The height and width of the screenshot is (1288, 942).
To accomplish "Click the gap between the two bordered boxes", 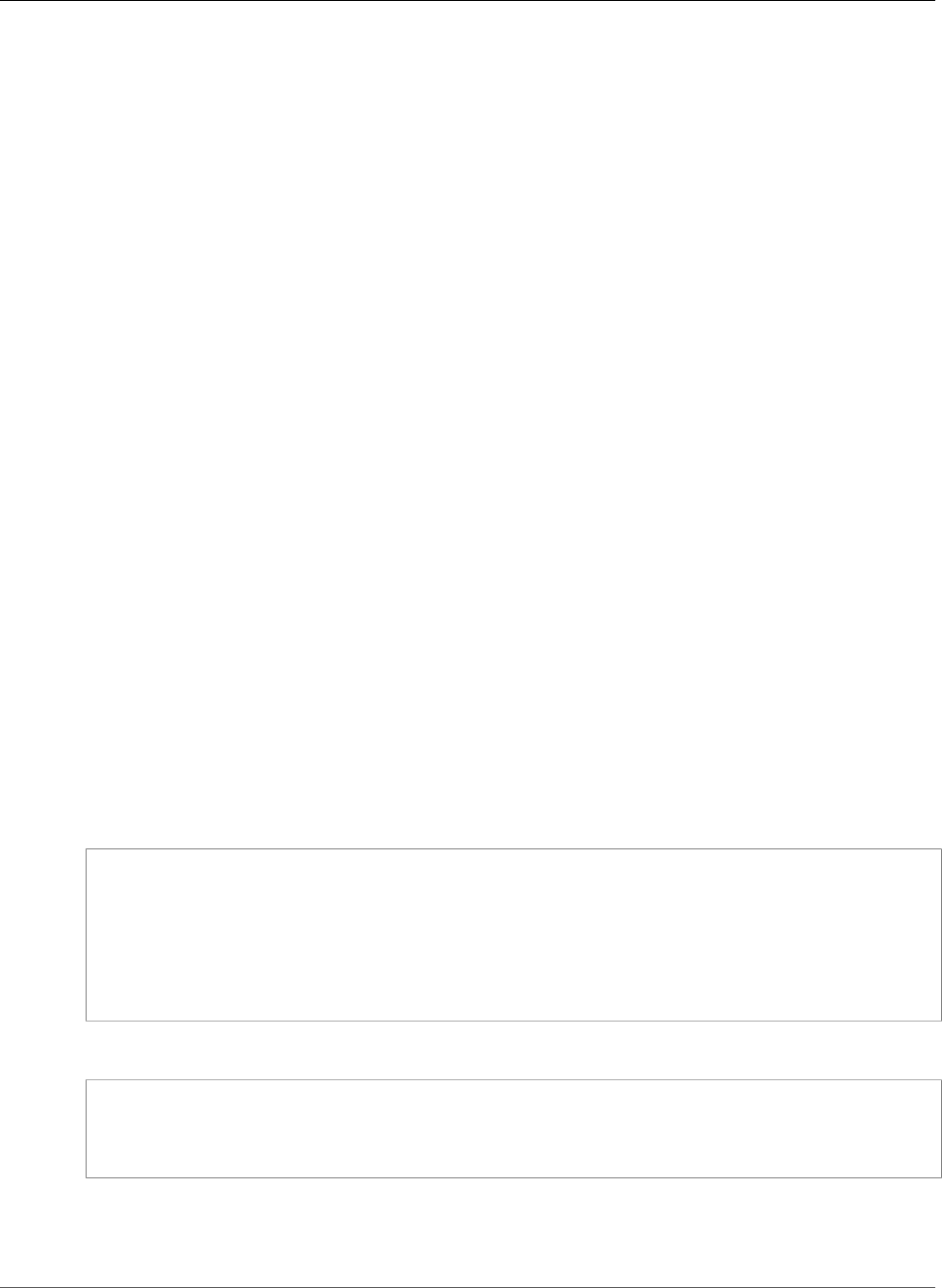I will point(513,1050).
